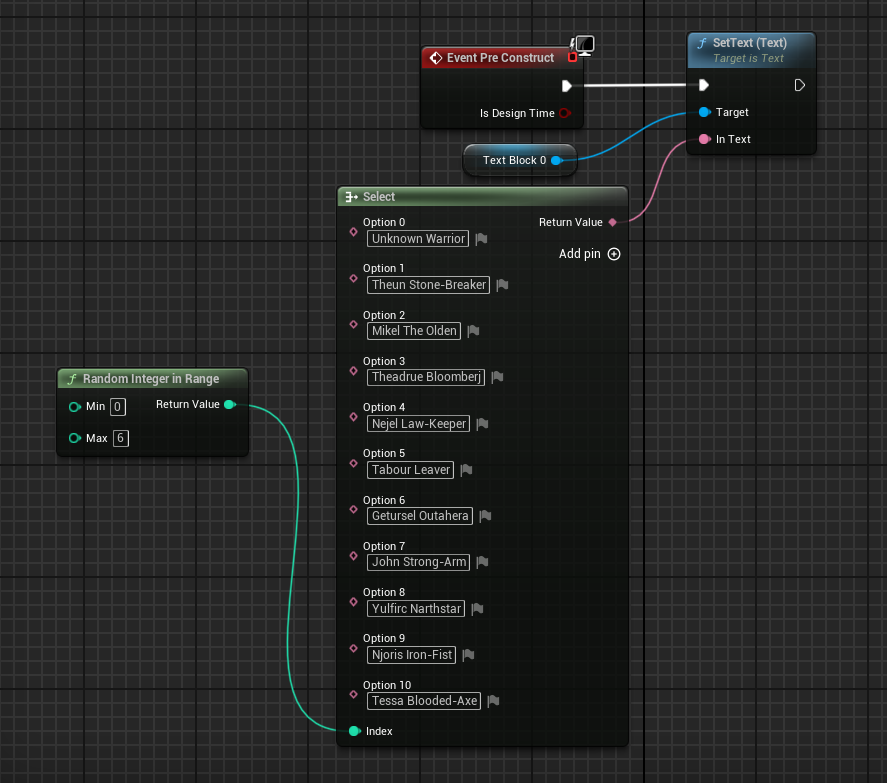Click the Is Design Time boolean pin
Screen dimensions: 887x783
pyautogui.click(x=565, y=113)
